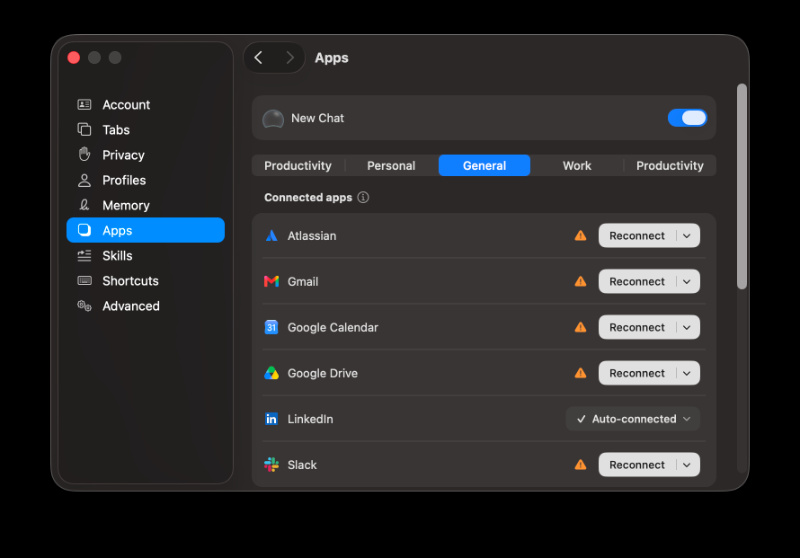Click the Gmail warning triangle
This screenshot has width=800, height=558.
pos(581,282)
